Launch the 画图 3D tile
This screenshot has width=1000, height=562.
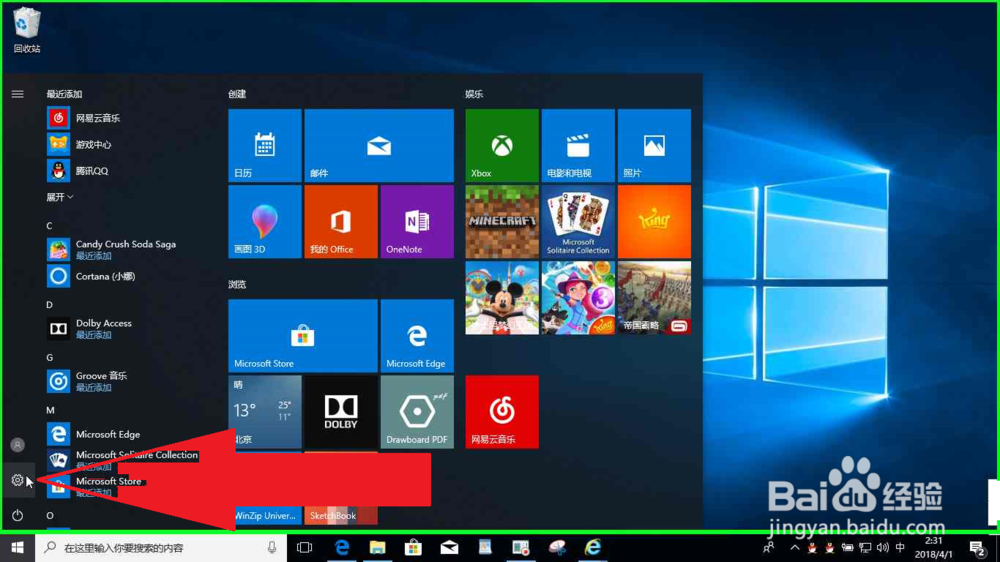265,222
